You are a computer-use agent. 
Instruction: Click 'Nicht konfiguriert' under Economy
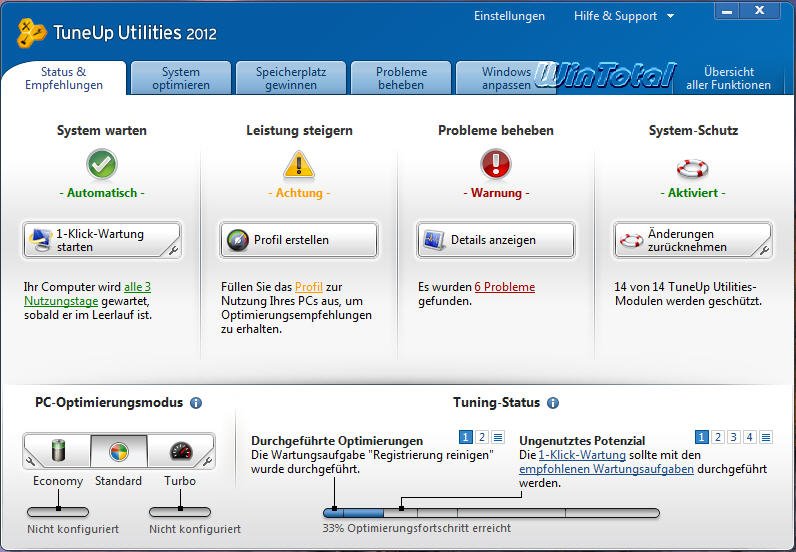click(x=73, y=529)
